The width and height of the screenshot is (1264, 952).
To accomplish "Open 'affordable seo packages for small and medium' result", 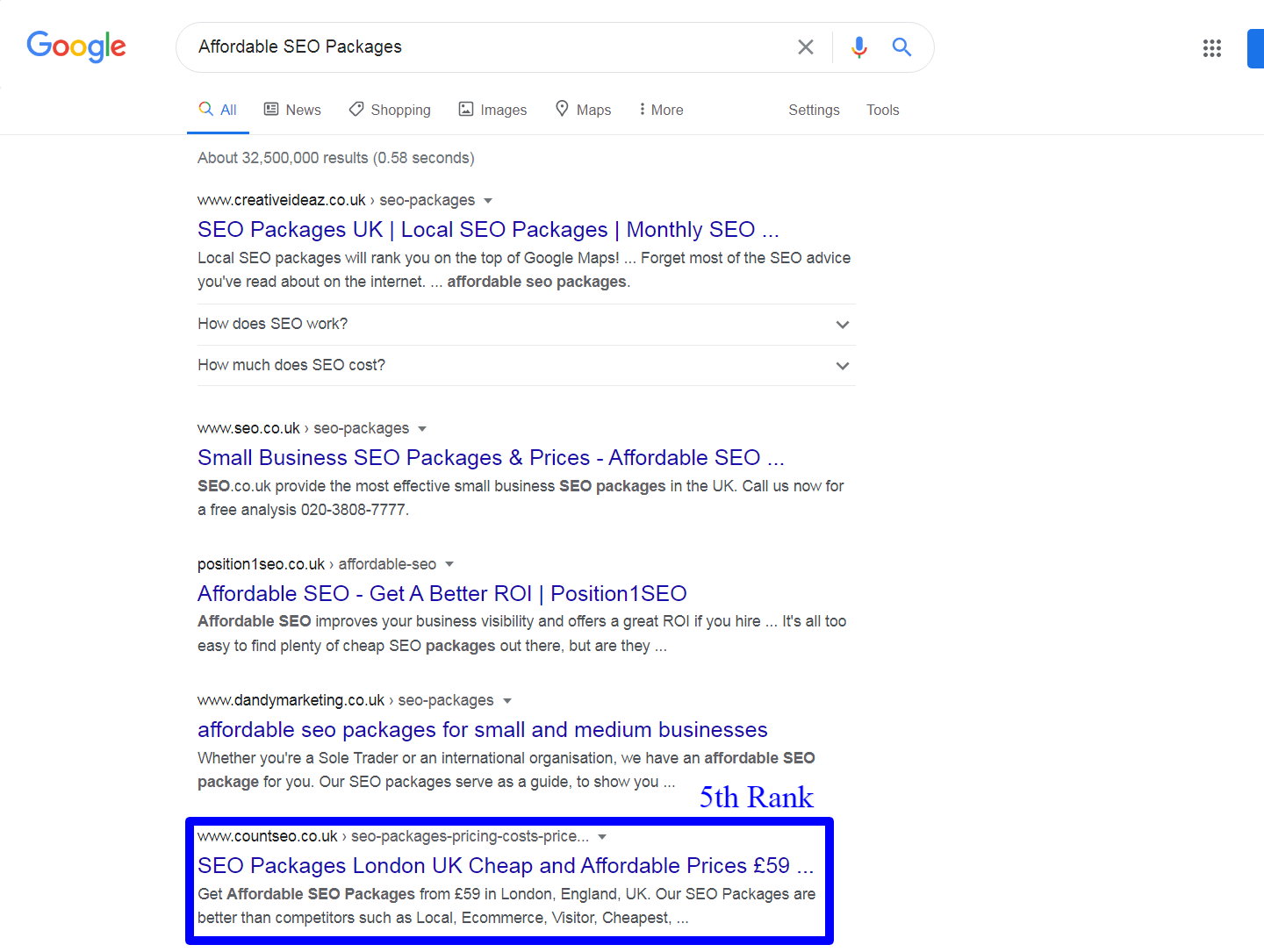I will (483, 729).
